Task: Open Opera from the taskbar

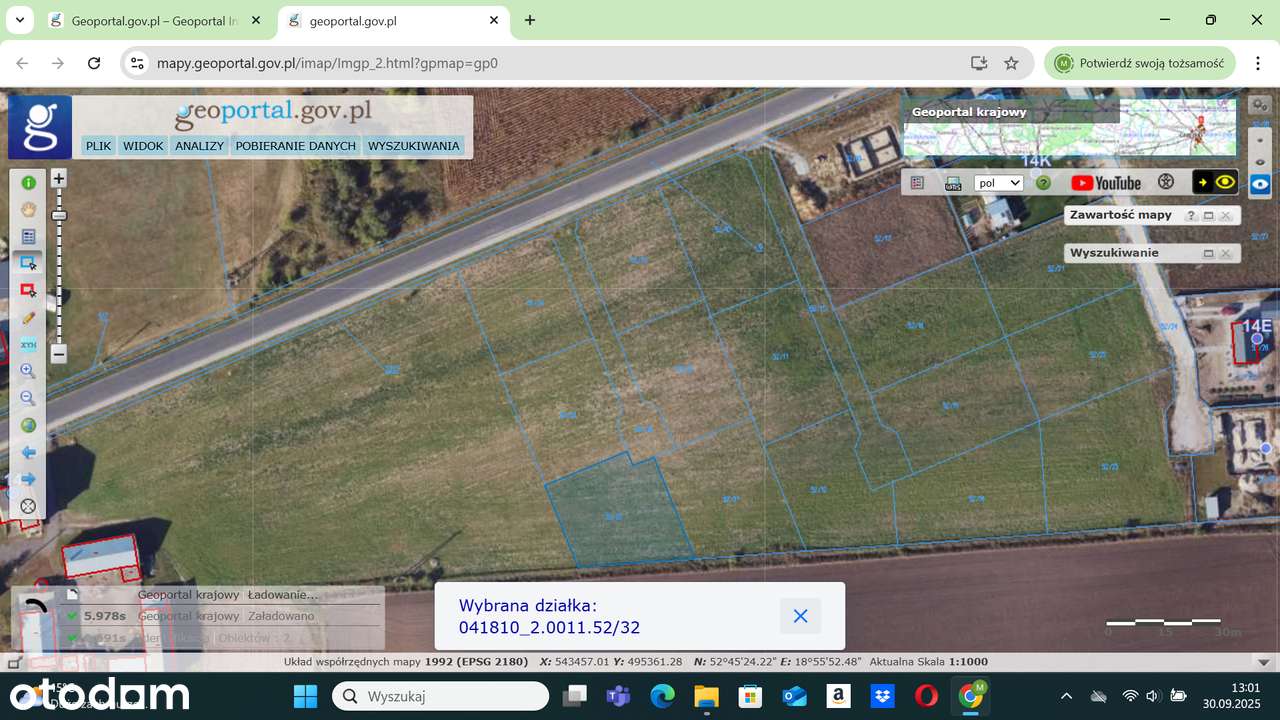Action: pyautogui.click(x=926, y=696)
